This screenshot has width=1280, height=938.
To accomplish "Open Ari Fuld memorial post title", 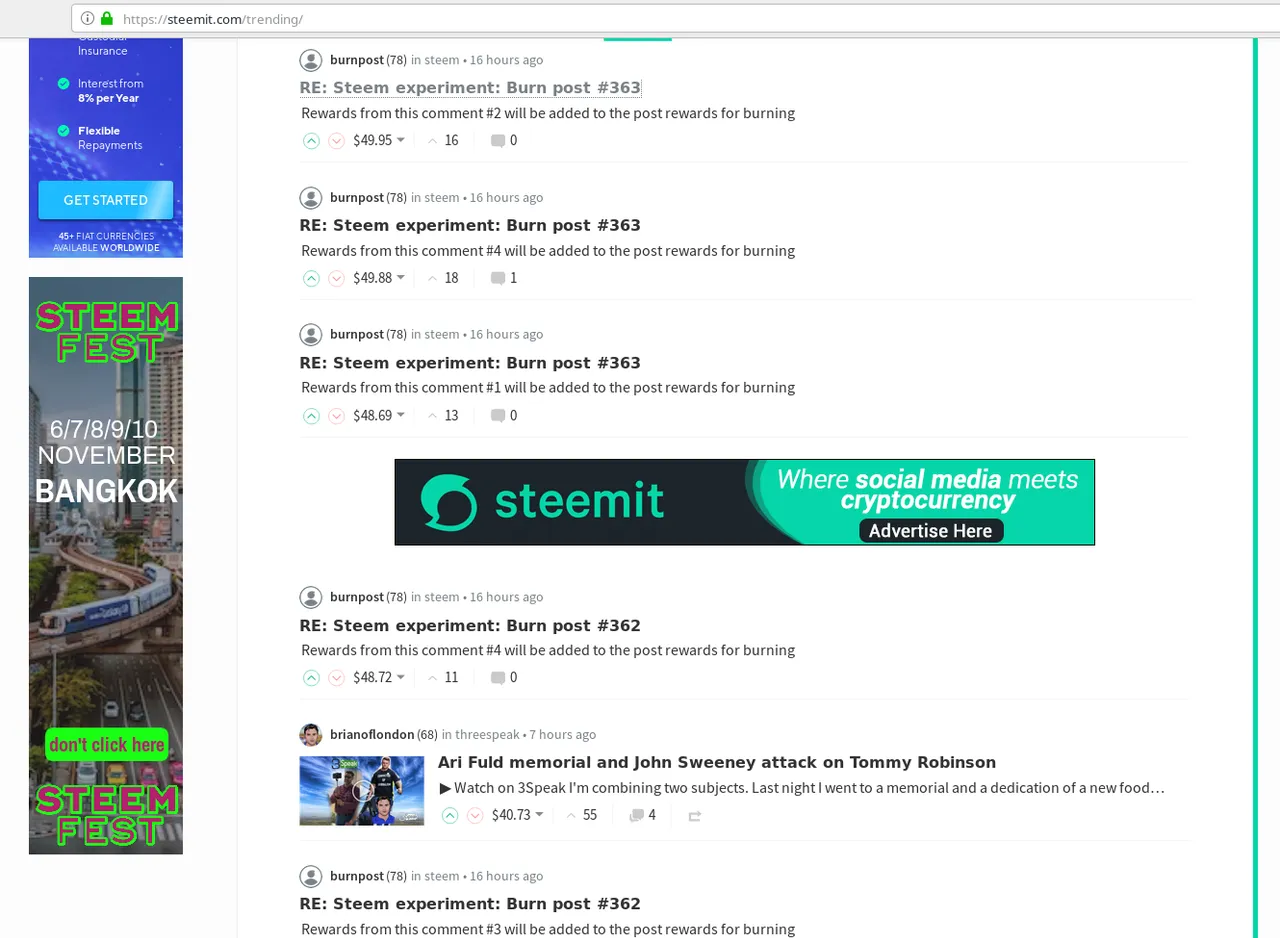I will click(717, 762).
